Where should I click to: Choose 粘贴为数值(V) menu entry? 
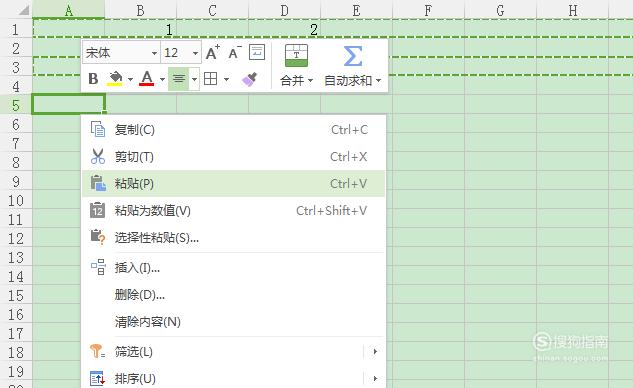[x=233, y=210]
